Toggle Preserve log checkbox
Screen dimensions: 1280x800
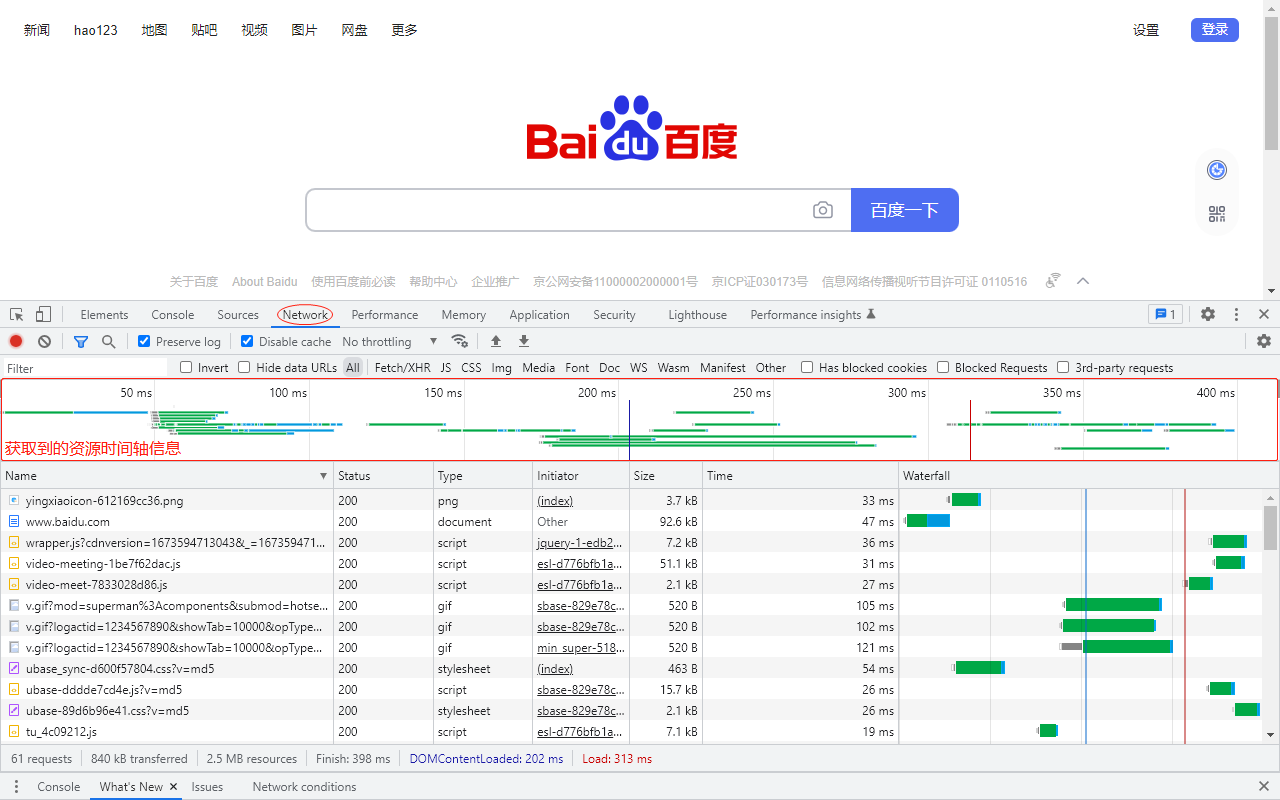(144, 341)
